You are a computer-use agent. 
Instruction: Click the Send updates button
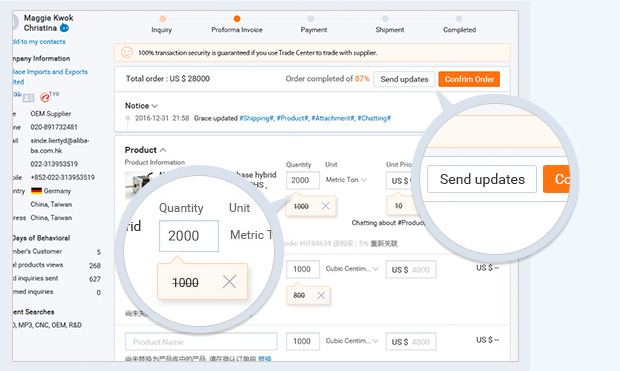click(x=404, y=79)
